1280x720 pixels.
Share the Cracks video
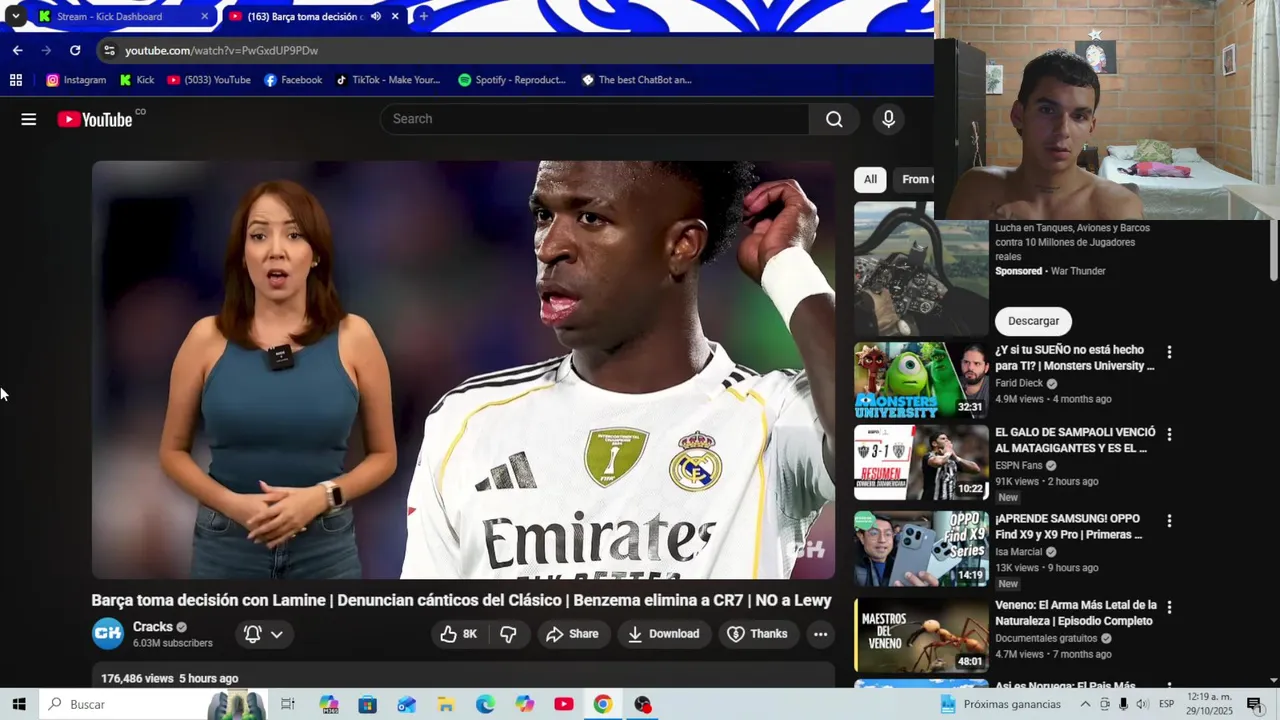coord(572,634)
